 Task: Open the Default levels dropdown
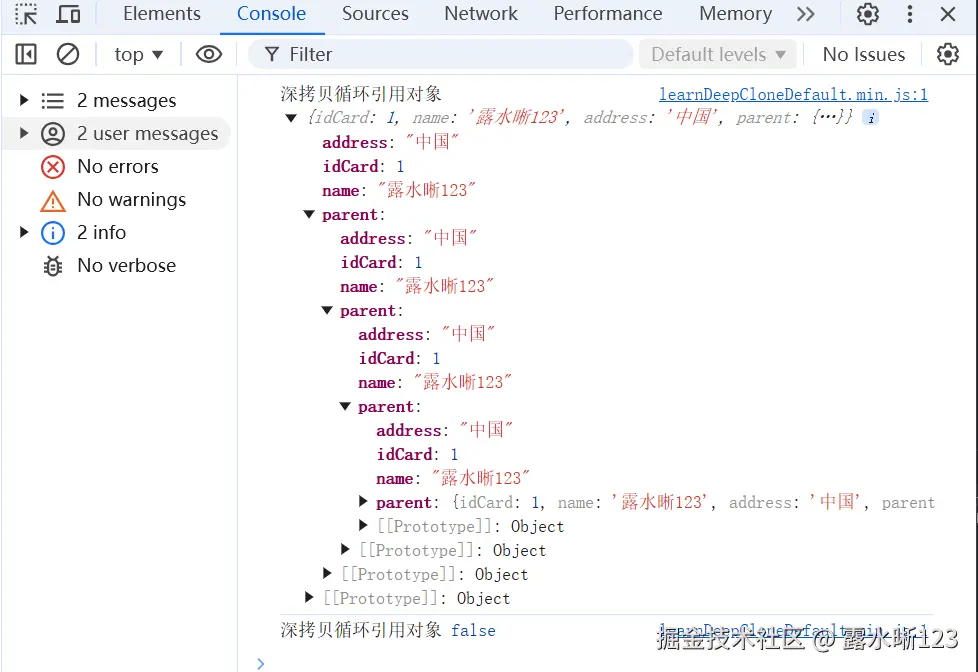coord(718,54)
